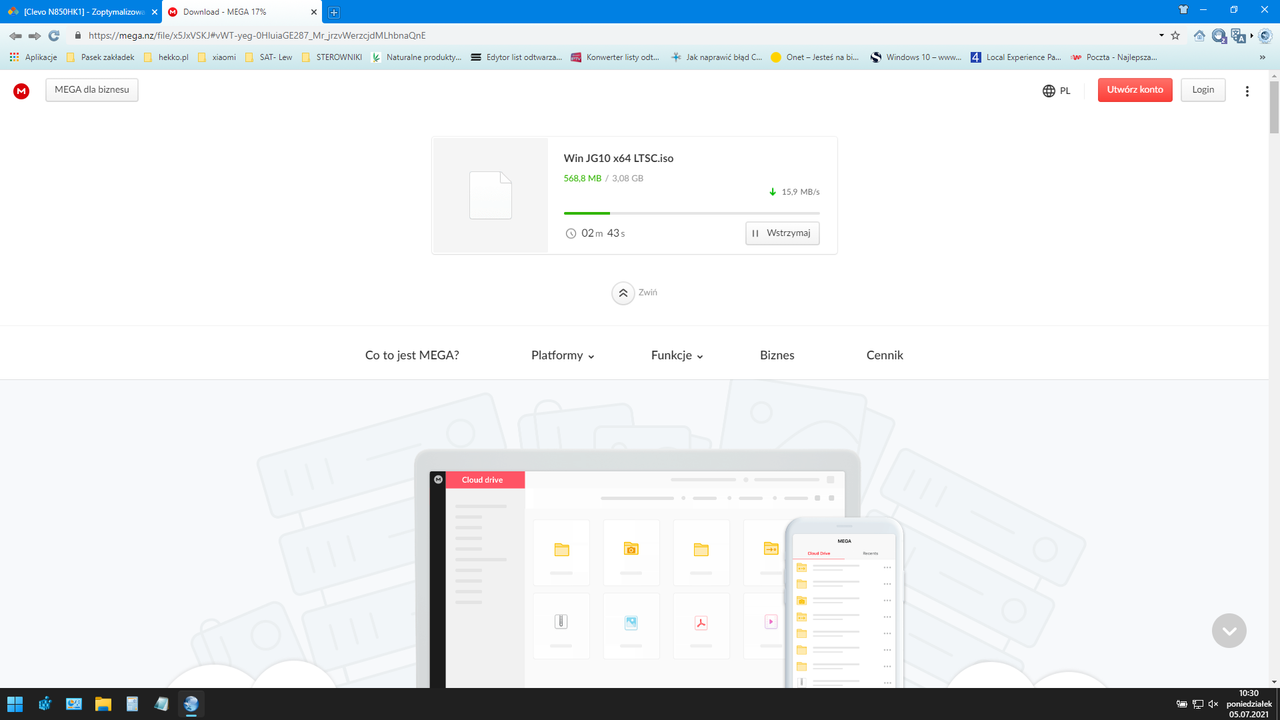Close the Download - MEGA tab
This screenshot has width=1280, height=720.
point(315,12)
